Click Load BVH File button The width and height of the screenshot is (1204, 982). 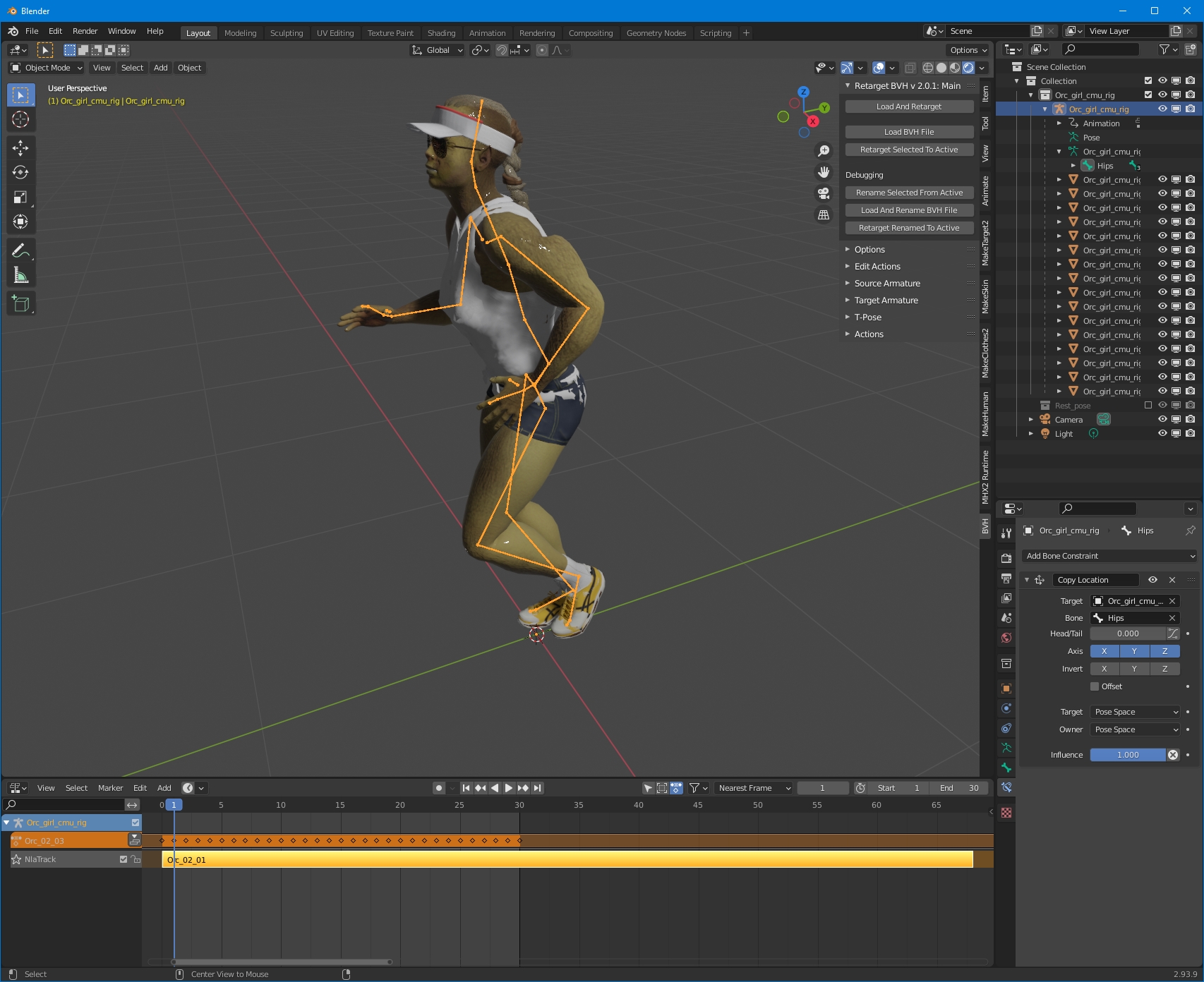click(x=909, y=132)
